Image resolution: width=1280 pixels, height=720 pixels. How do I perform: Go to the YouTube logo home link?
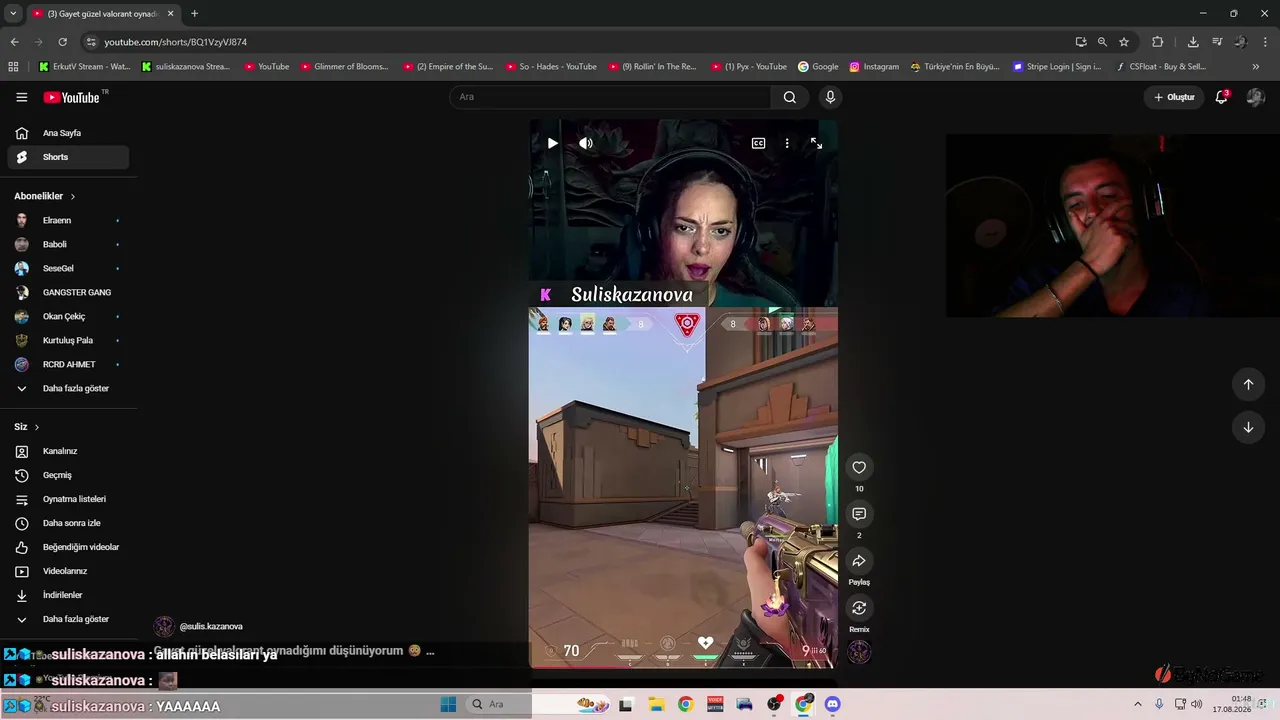(x=71, y=97)
